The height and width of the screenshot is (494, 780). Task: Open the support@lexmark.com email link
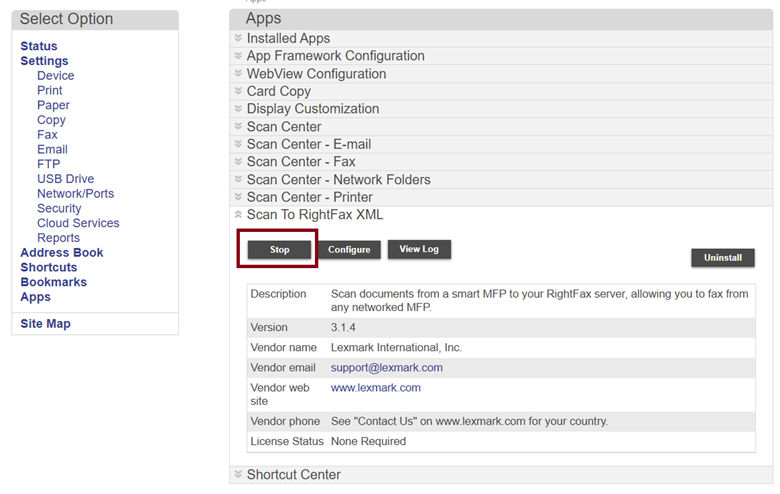tap(386, 368)
